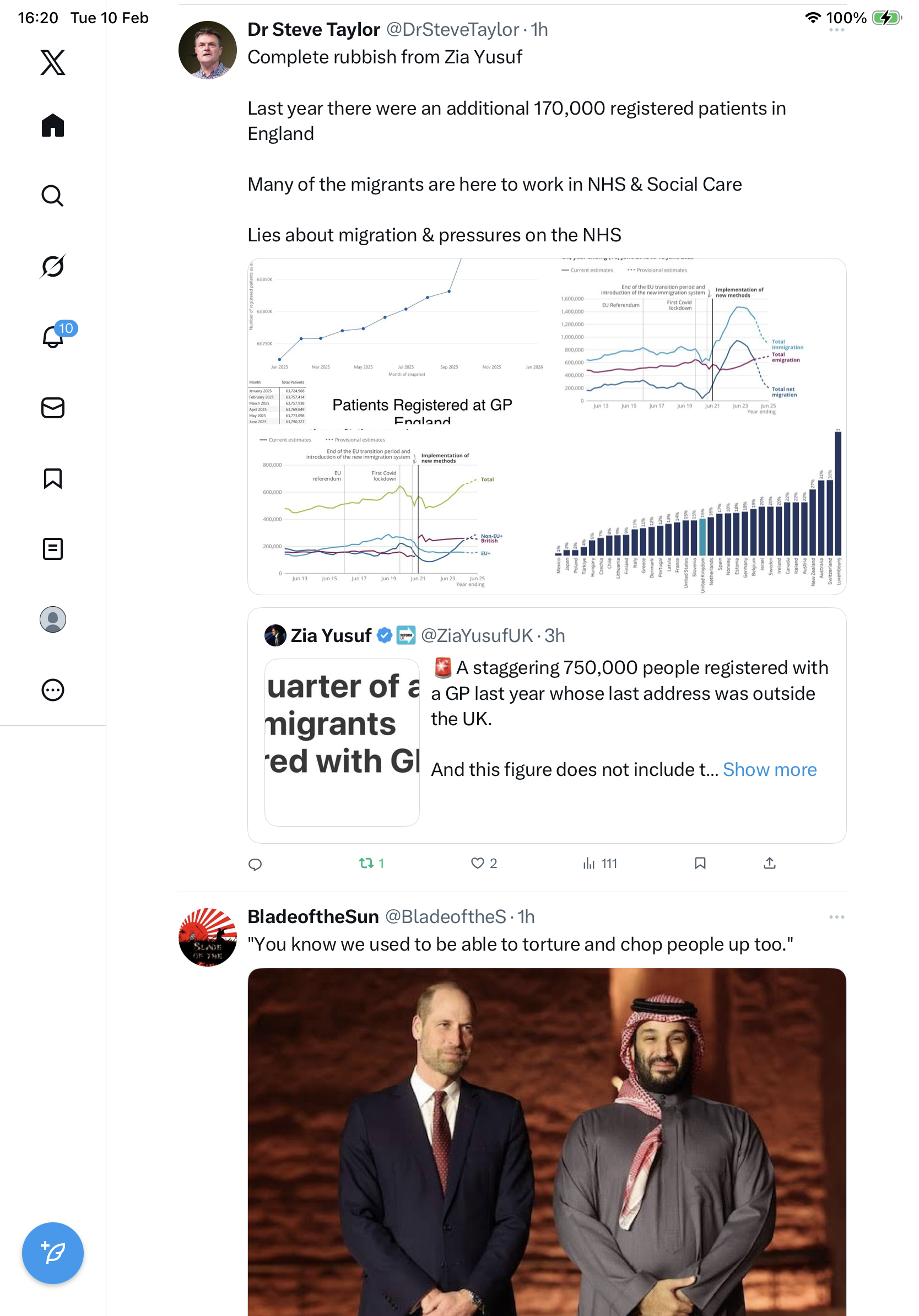
Task: Open more options on BladeoftheSun post
Action: 836,917
